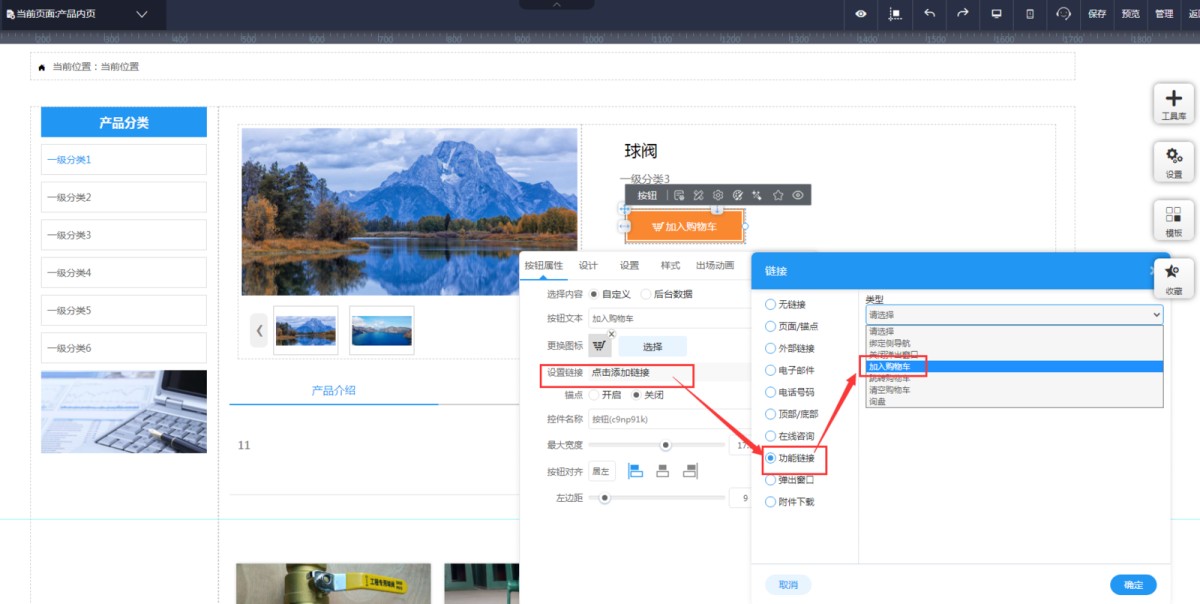Switch to desktop monitor view icon

(x=996, y=14)
